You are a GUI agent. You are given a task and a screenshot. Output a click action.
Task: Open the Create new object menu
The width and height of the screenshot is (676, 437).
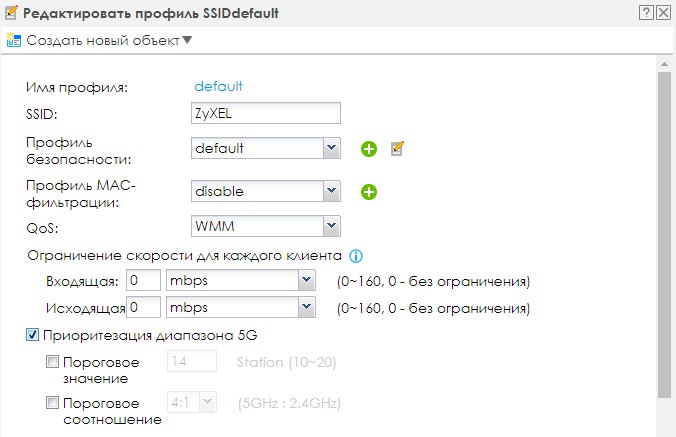108,41
